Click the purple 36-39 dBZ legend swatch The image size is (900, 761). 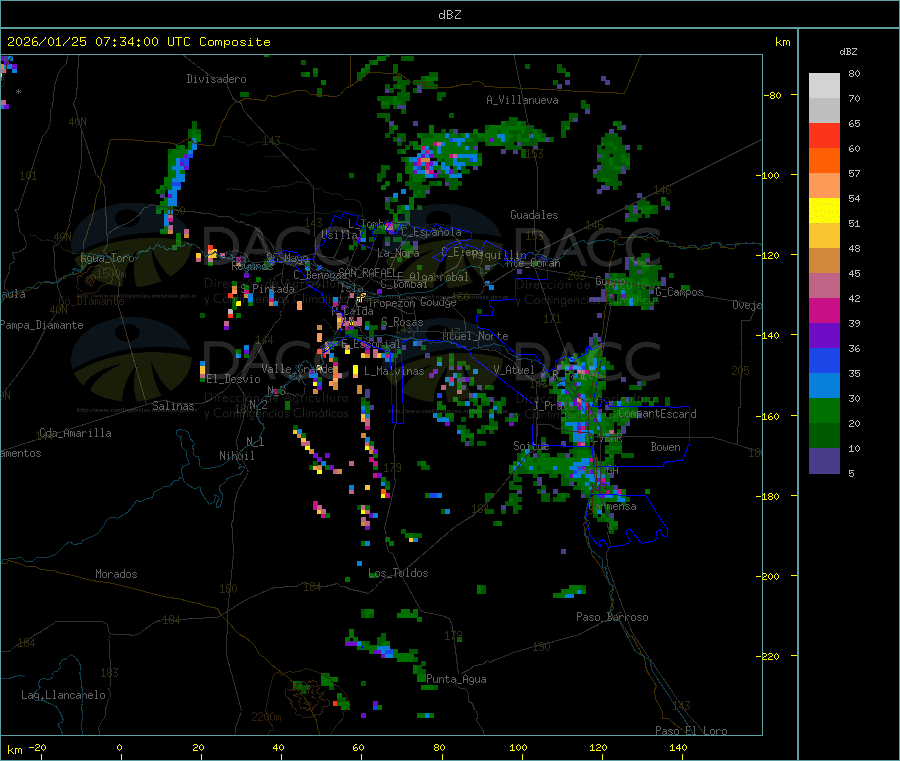click(824, 336)
